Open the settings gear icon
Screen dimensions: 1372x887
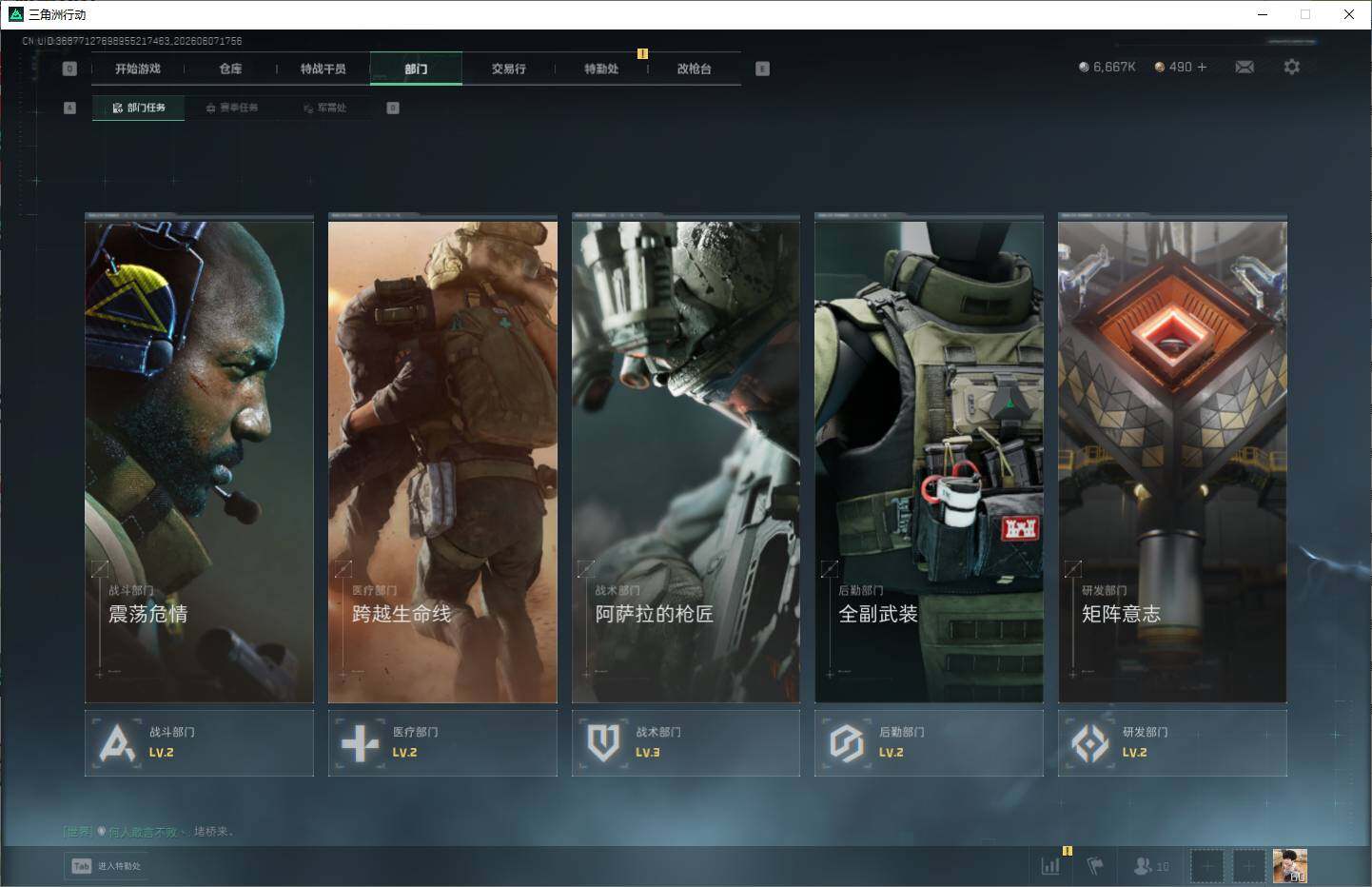pos(1291,67)
